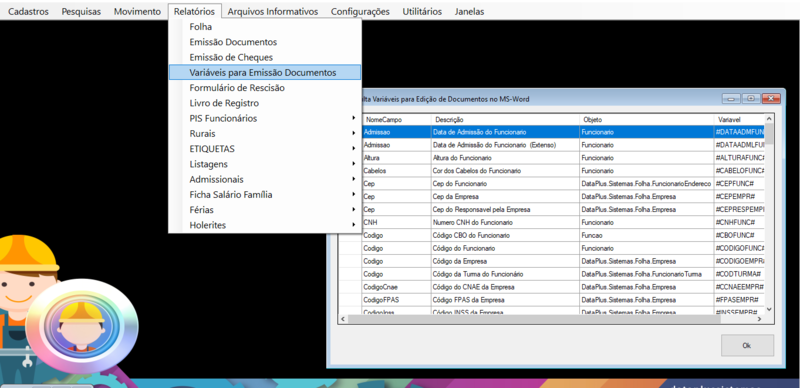This screenshot has height=388, width=800.
Task: Click the #CODTURMA# variable cell
Action: pos(739,274)
